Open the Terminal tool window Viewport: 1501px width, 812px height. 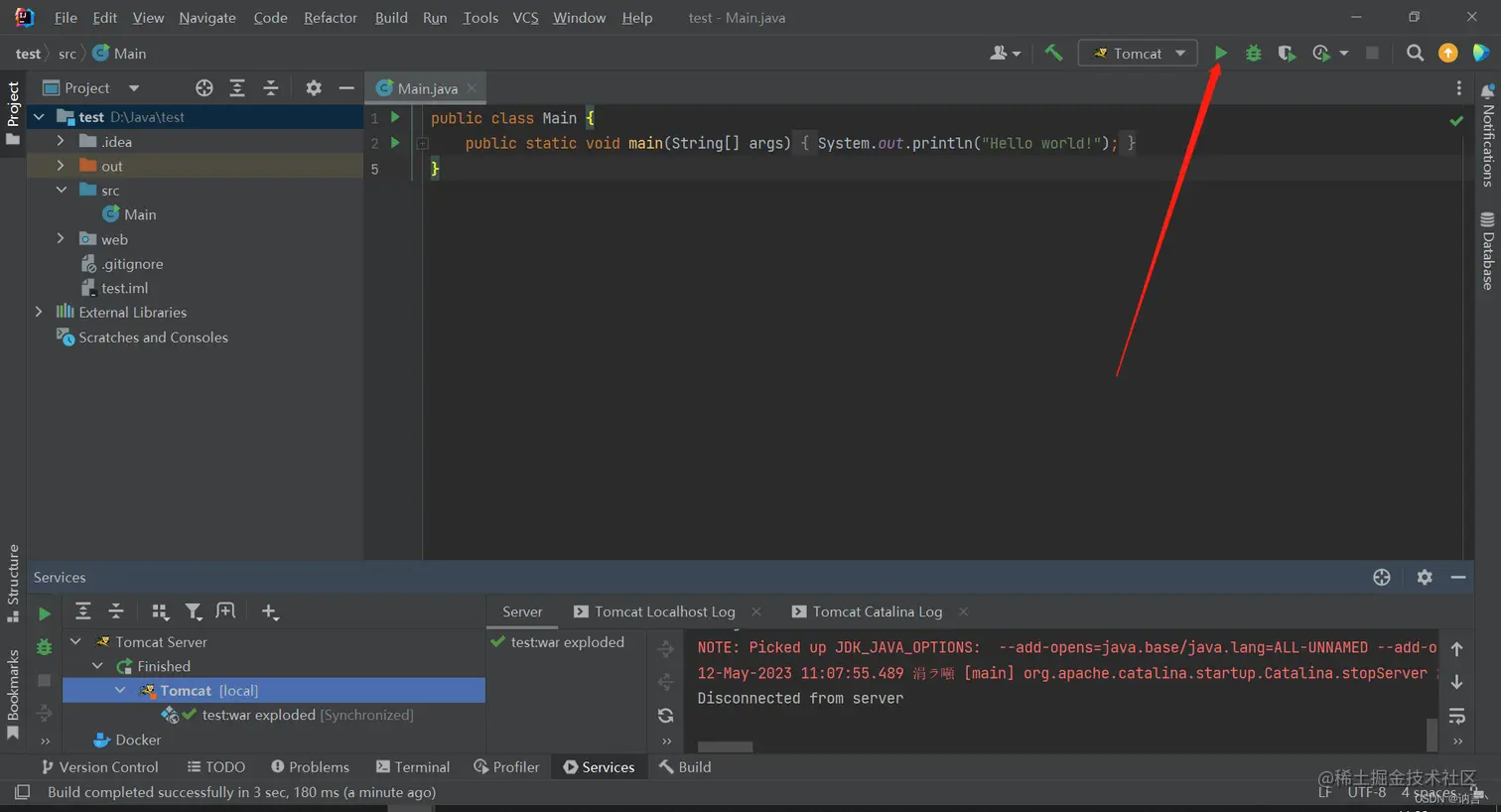click(x=412, y=766)
